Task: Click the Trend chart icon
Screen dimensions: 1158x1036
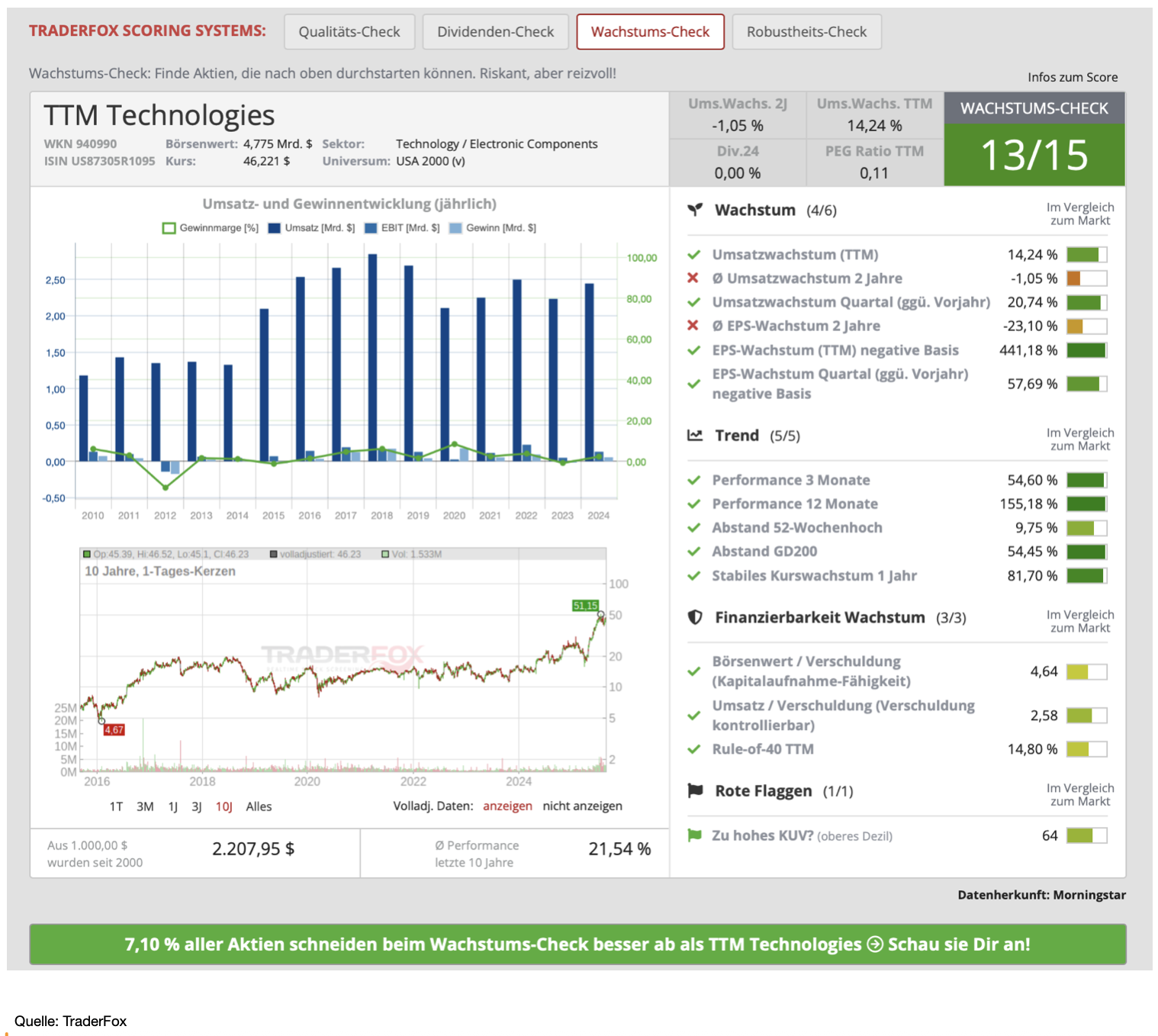Action: [695, 436]
